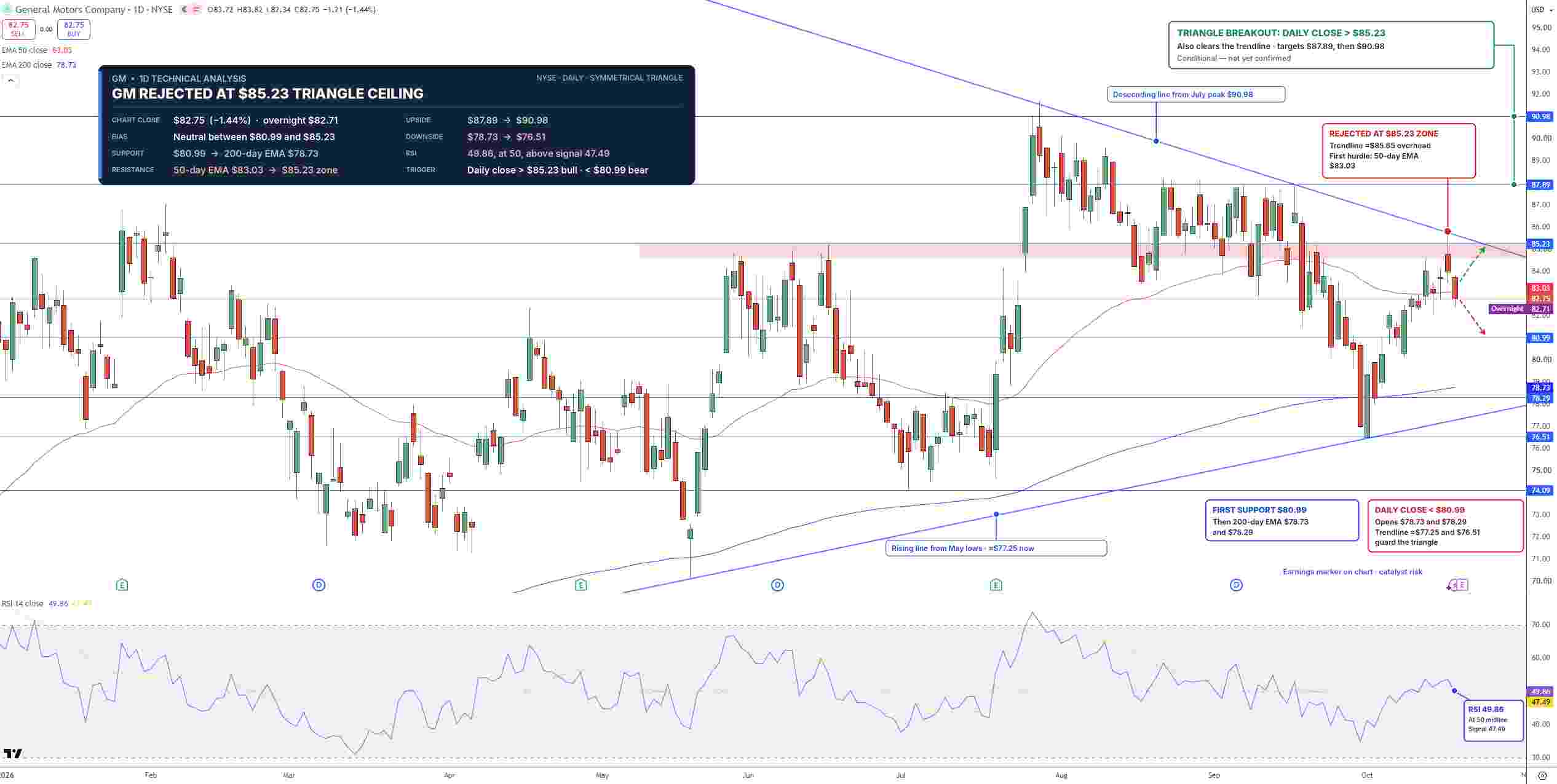Open the General Motors Company symbol title
Image resolution: width=1557 pixels, height=784 pixels.
(93, 9)
